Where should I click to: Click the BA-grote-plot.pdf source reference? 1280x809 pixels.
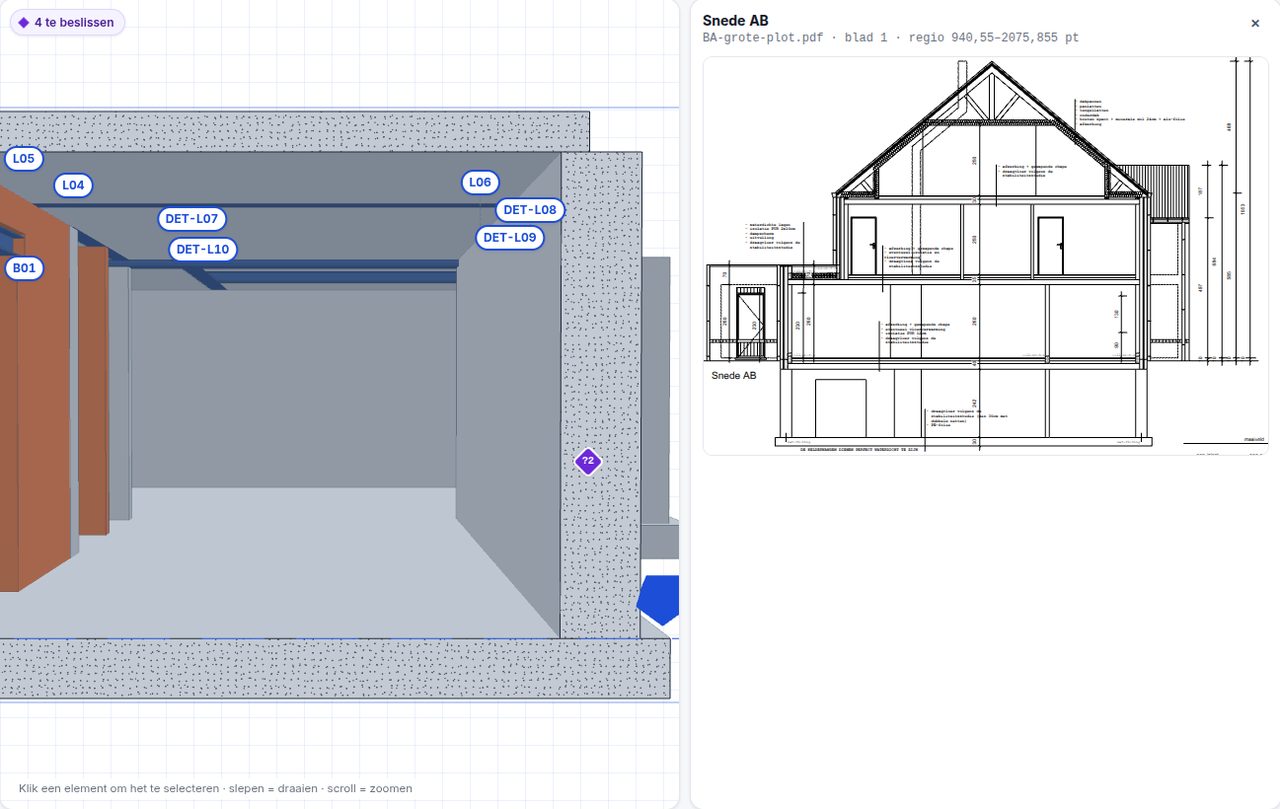click(x=763, y=38)
